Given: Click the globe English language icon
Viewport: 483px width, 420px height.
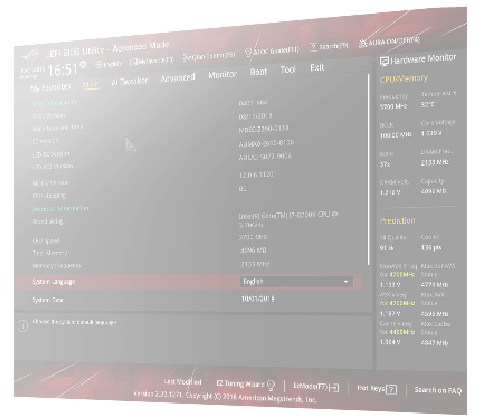Looking at the screenshot, I should (99, 65).
